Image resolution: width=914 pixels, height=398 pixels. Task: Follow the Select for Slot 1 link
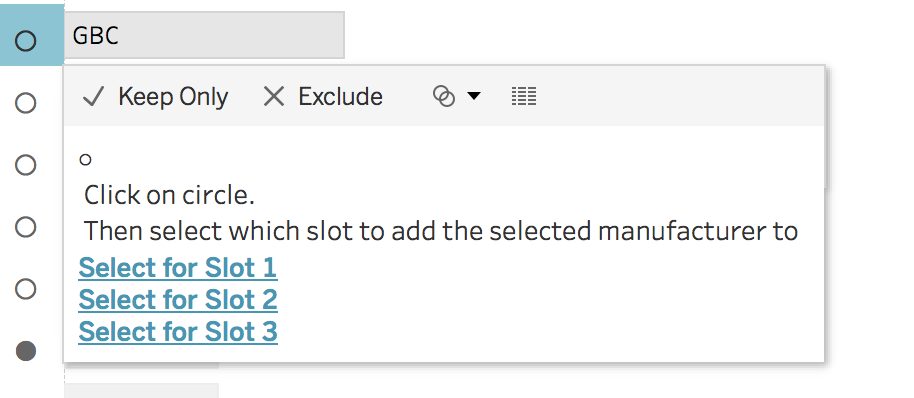[178, 268]
